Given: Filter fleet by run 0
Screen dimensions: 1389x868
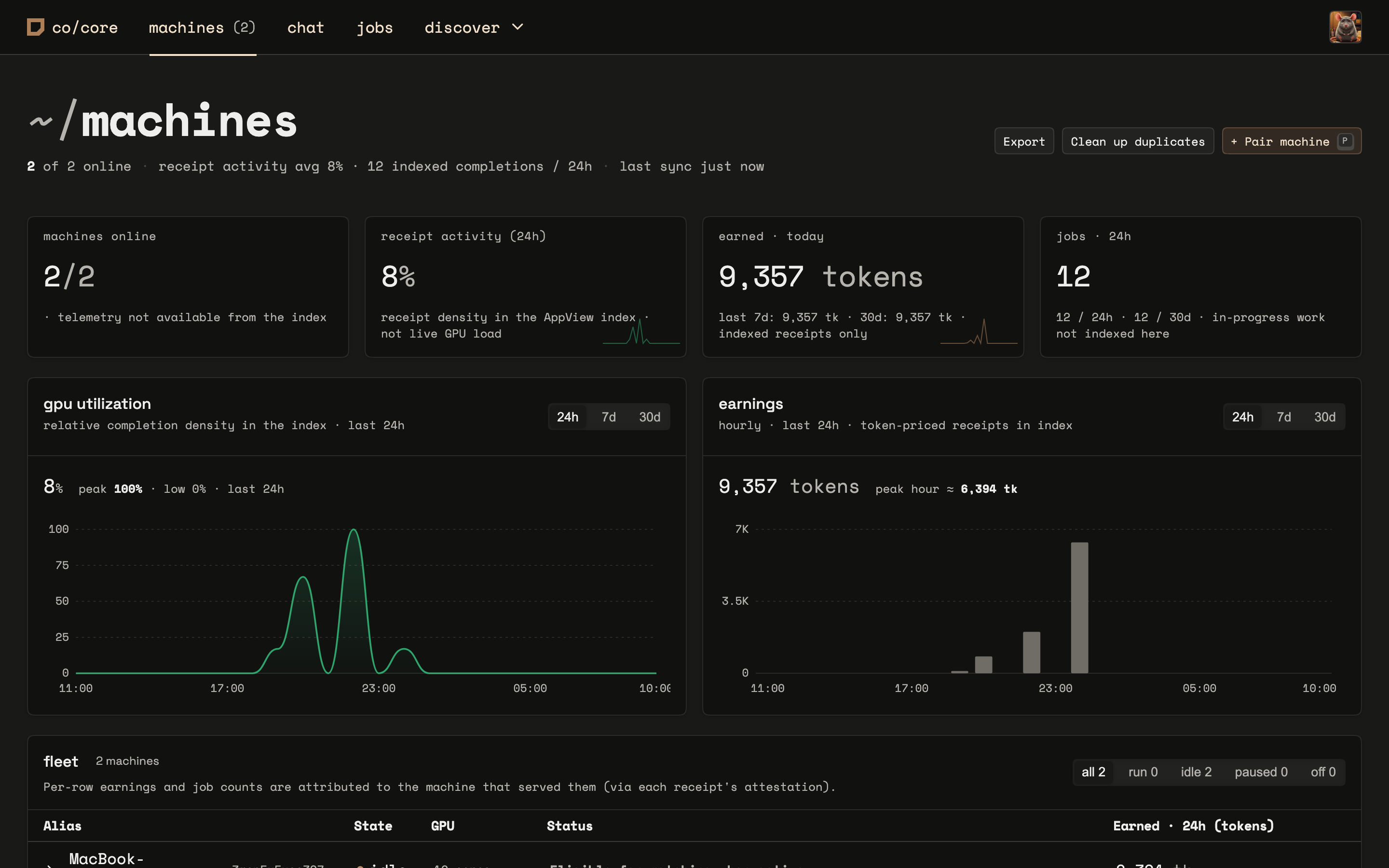Looking at the screenshot, I should (x=1143, y=772).
